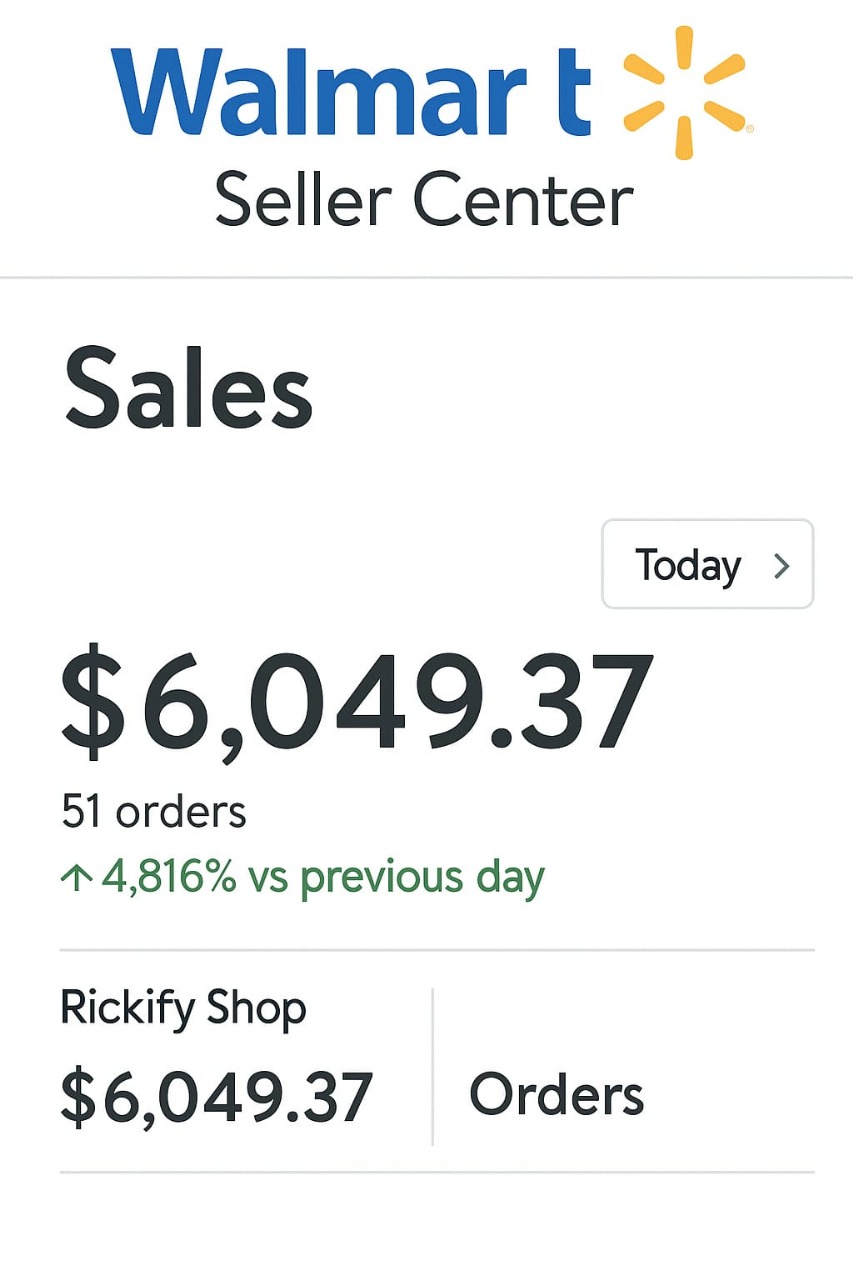Open the $6,049.37 total sales figure
The width and height of the screenshot is (853, 1280).
pos(355,700)
